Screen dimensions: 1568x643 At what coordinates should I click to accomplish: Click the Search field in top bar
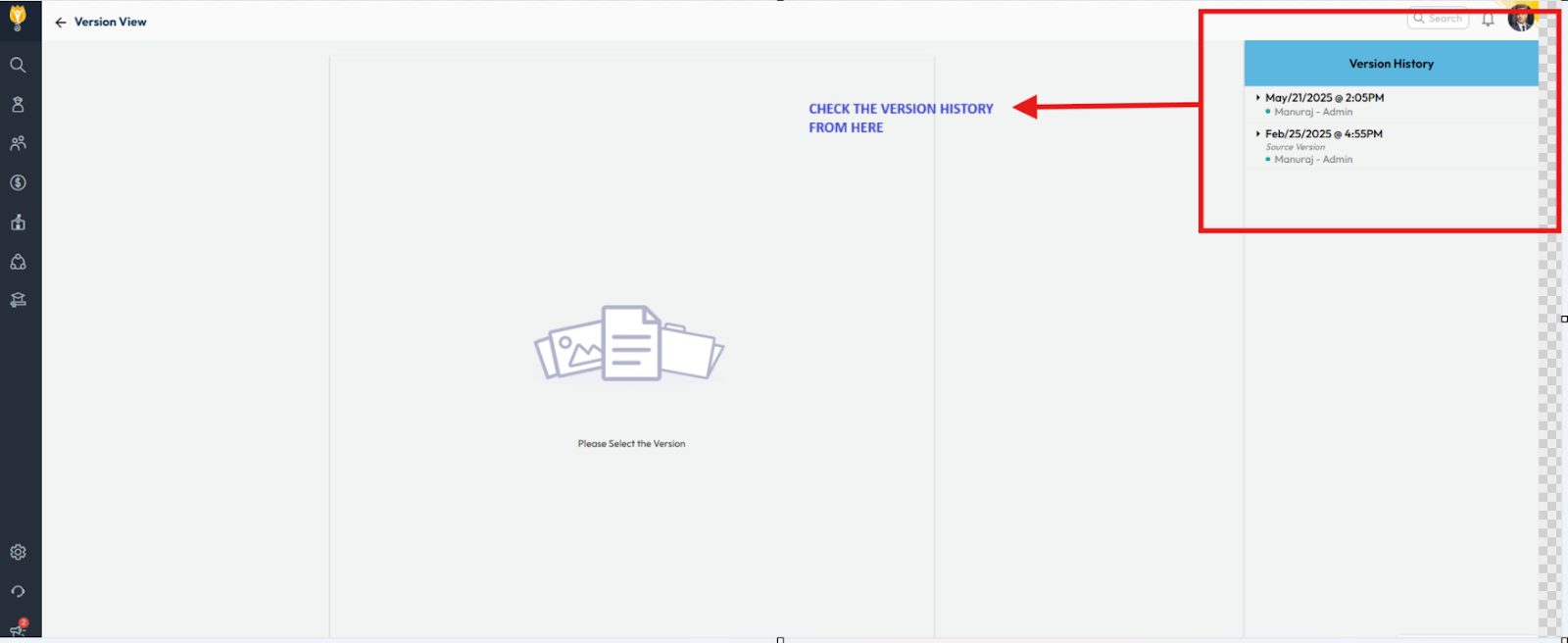[1439, 19]
